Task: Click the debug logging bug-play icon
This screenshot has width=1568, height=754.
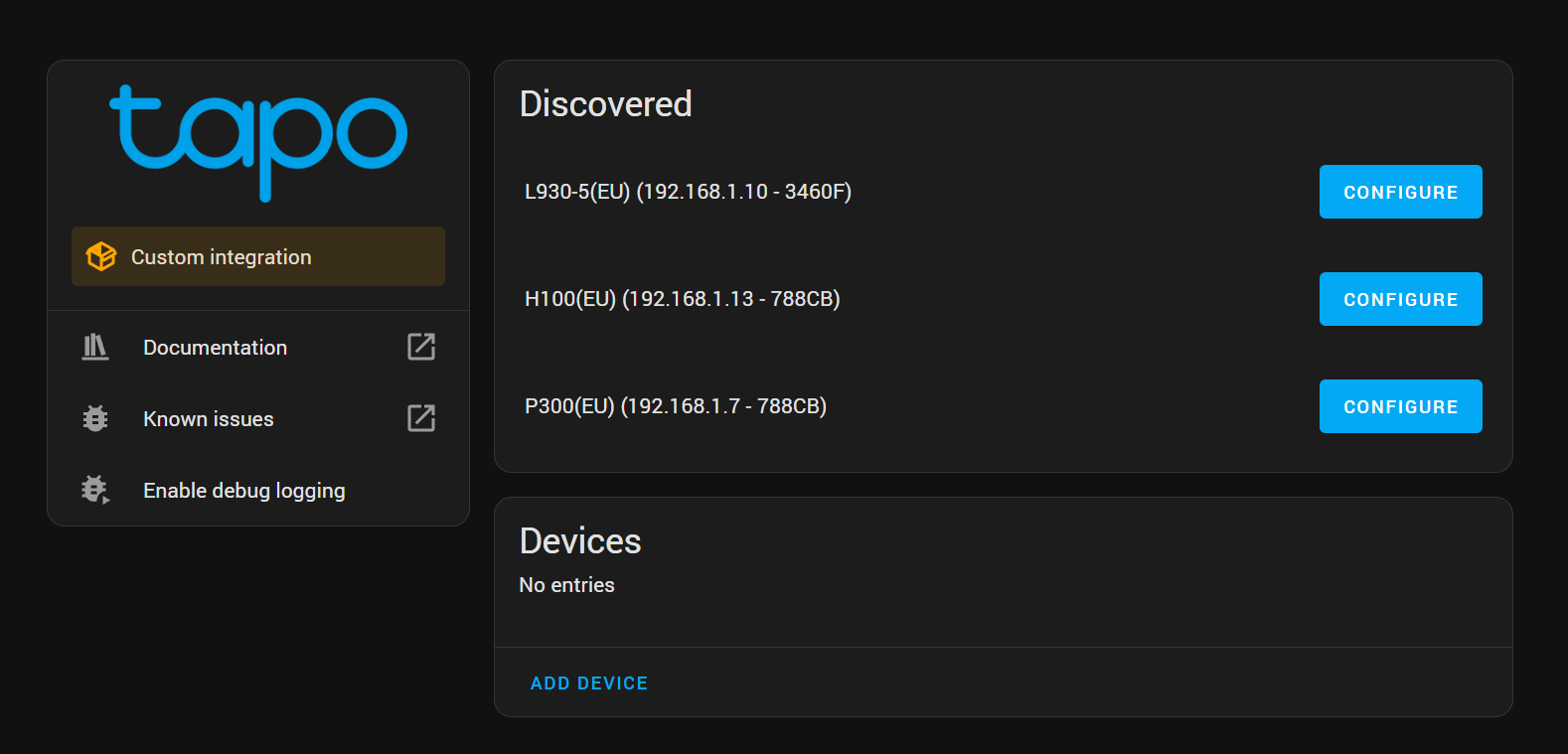Action: [x=95, y=490]
